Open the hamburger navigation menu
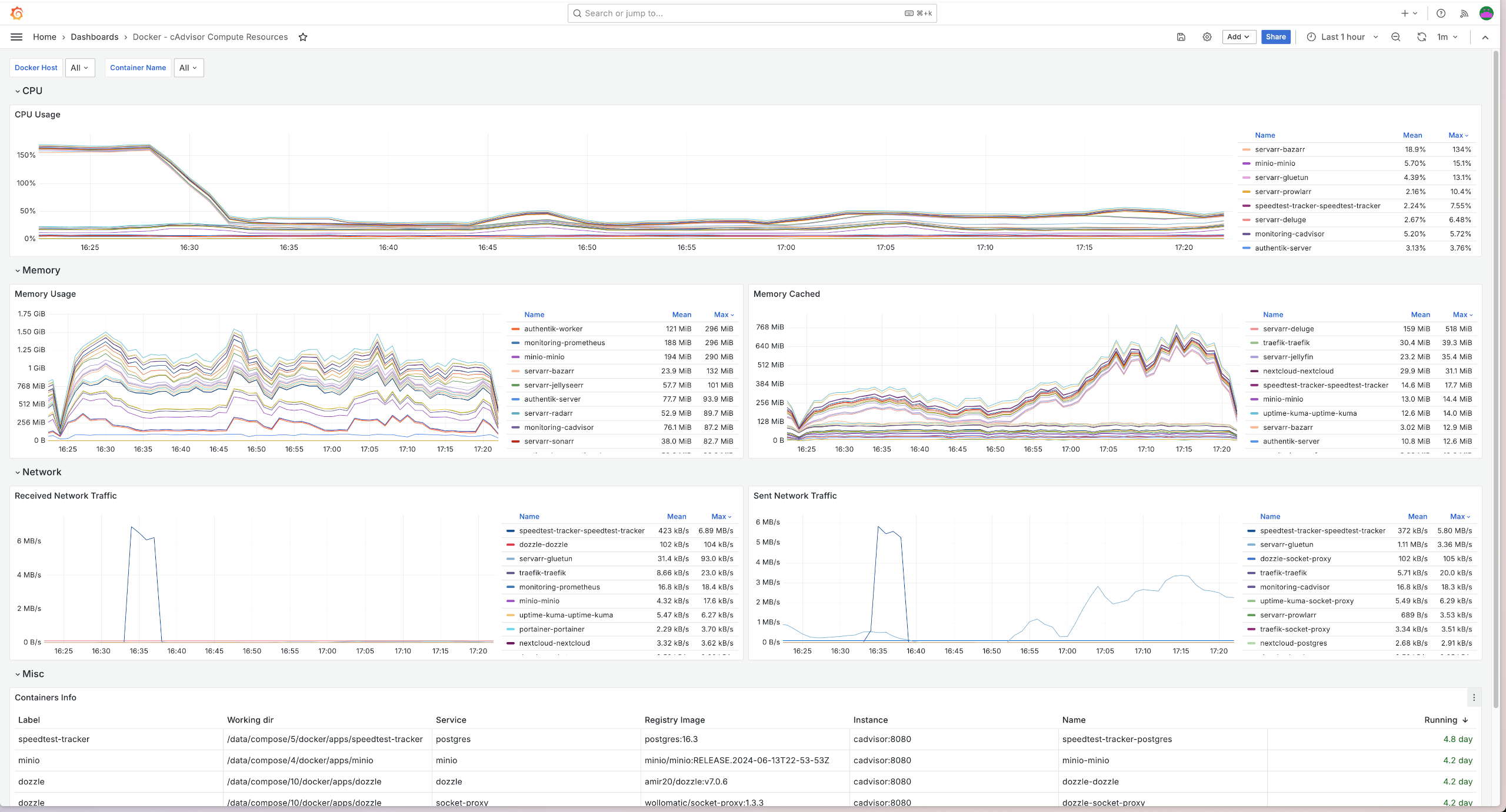 click(x=16, y=37)
